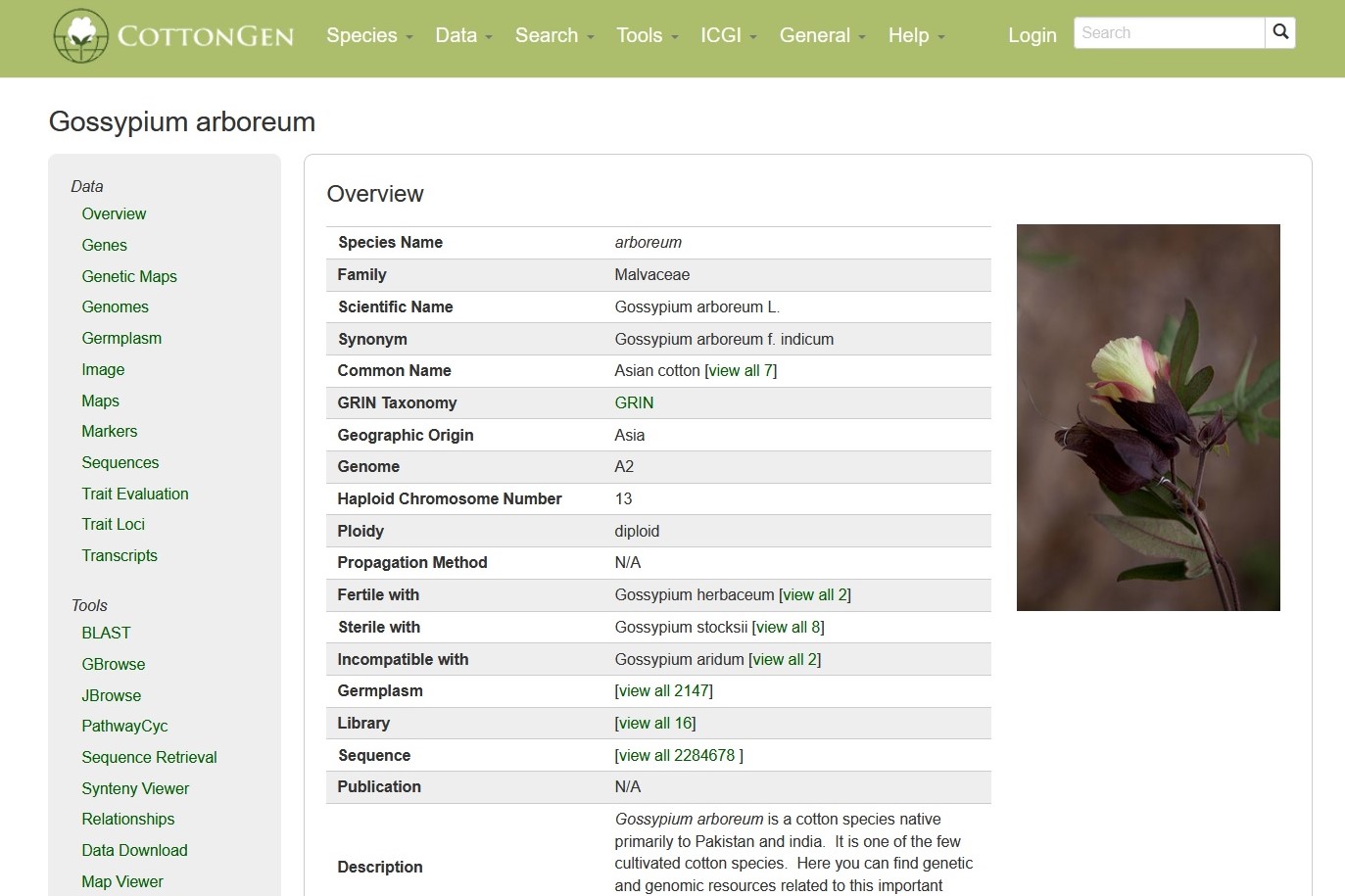Open Trait Loci sidebar link
Image resolution: width=1345 pixels, height=896 pixels.
click(114, 524)
